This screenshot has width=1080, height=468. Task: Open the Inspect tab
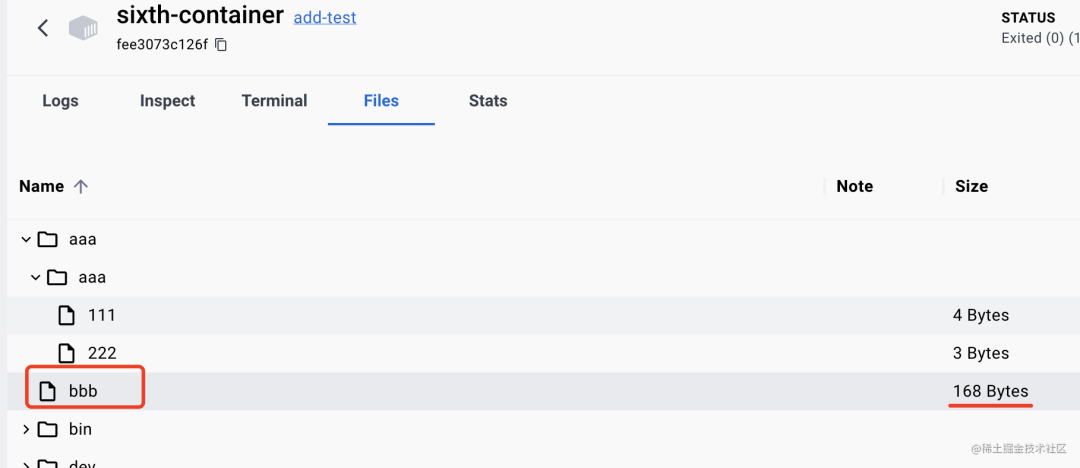click(x=167, y=101)
